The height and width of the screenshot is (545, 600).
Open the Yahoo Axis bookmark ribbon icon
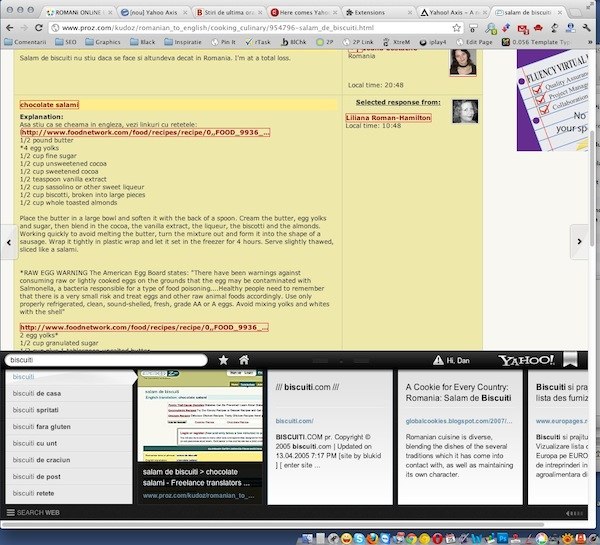click(x=570, y=360)
